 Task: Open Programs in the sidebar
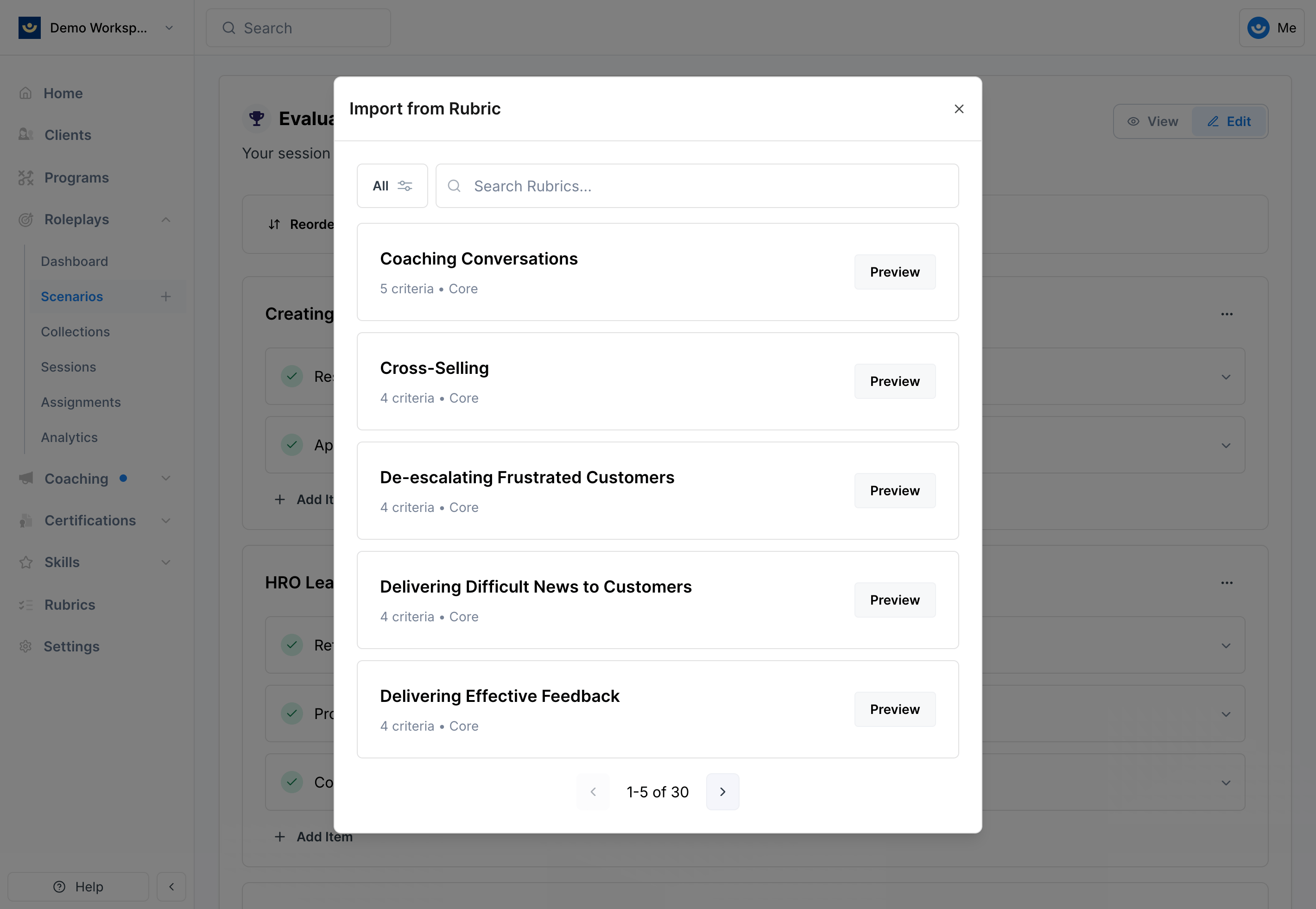pyautogui.click(x=76, y=178)
